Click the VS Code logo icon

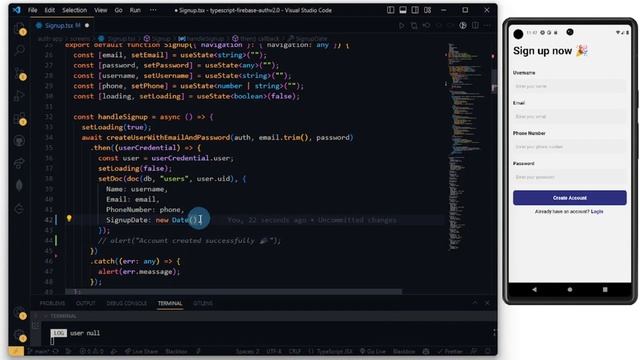pyautogui.click(x=17, y=10)
